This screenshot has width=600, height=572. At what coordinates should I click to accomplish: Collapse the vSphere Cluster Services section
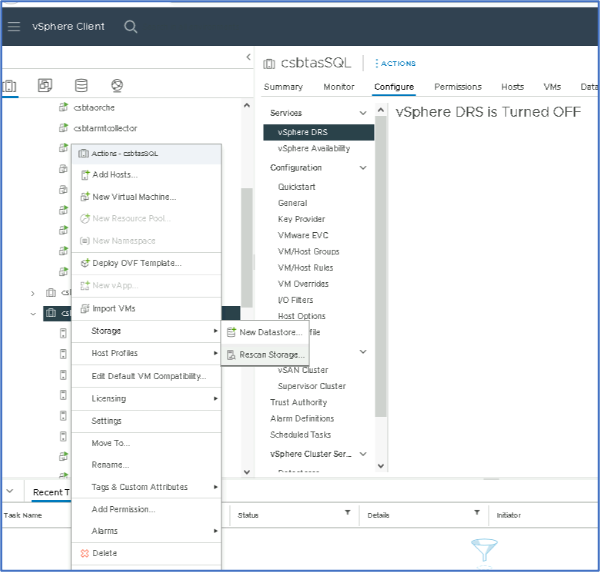tap(363, 454)
